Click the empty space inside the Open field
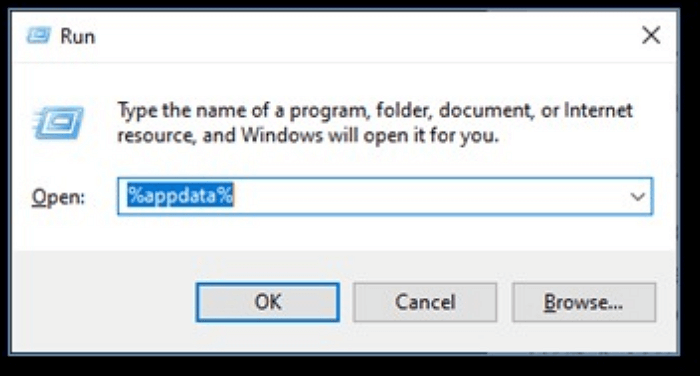Viewport: 700px width, 376px height. 429,196
